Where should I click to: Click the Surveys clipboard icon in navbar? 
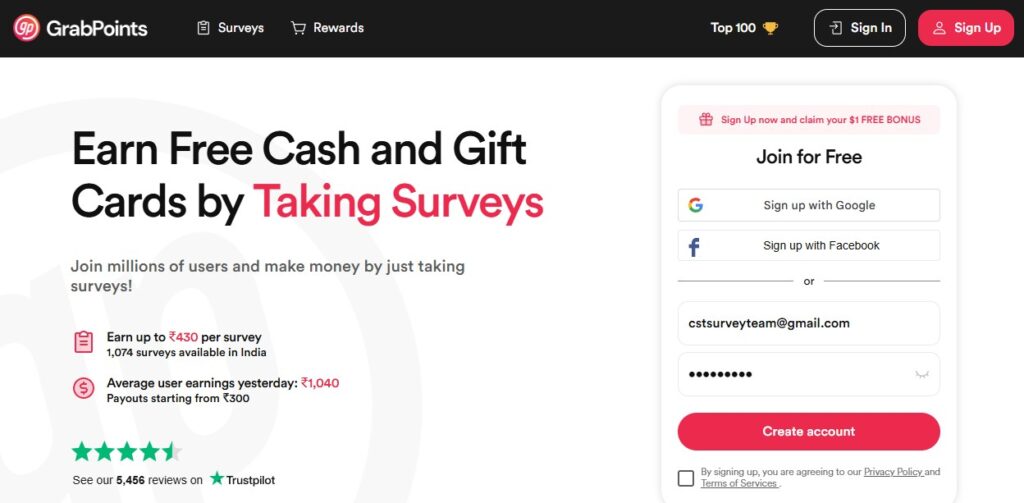pos(204,28)
